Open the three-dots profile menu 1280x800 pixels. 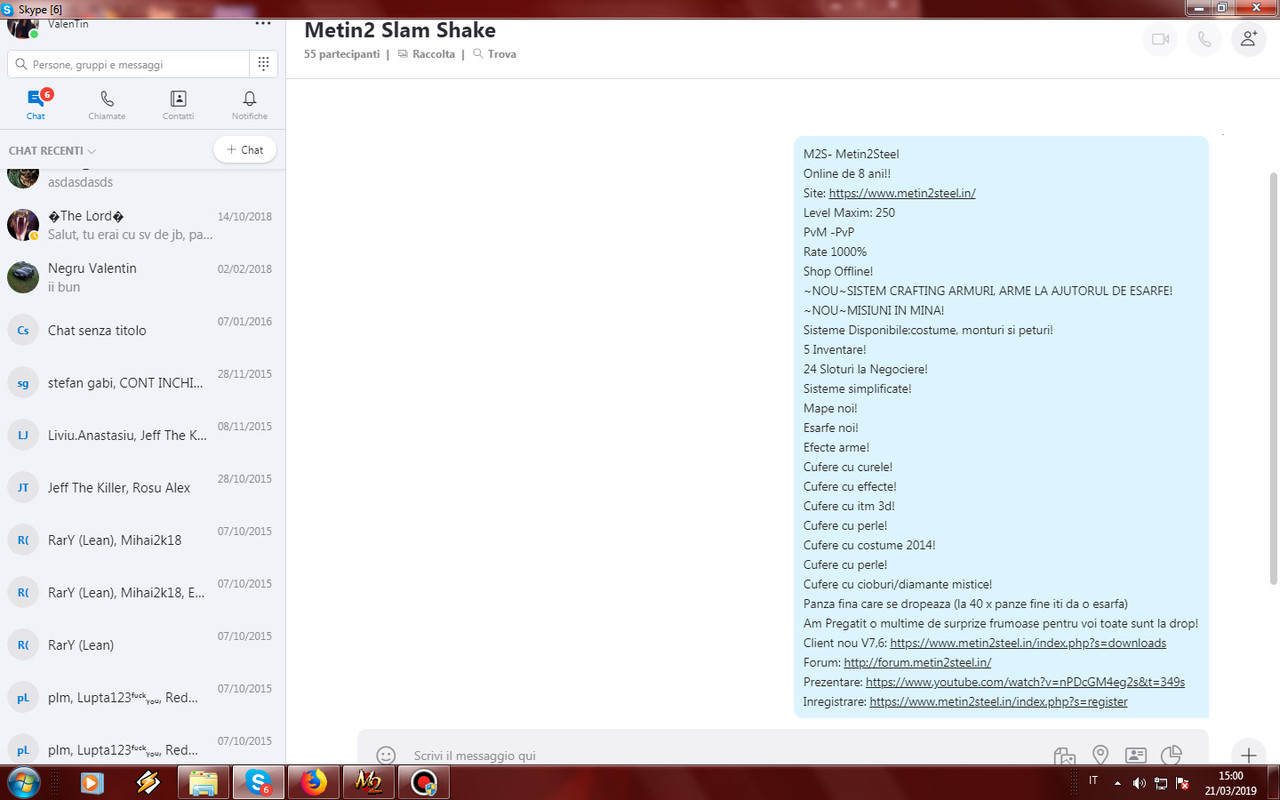(263, 23)
